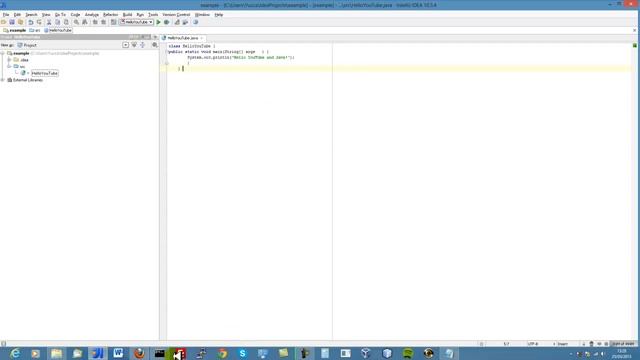Open the Edit menu
The image size is (640, 360).
point(17,15)
